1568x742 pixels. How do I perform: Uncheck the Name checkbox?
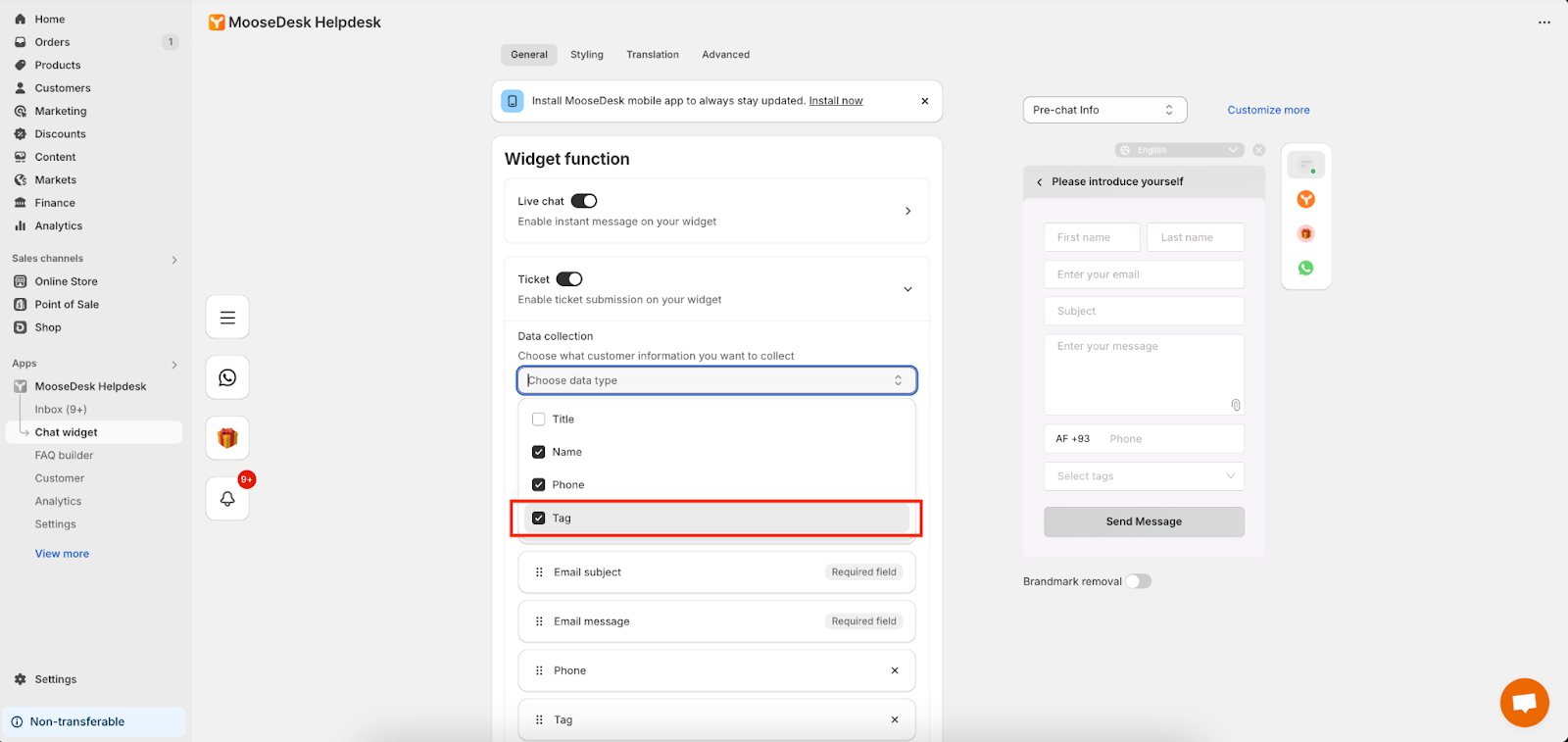pyautogui.click(x=538, y=452)
